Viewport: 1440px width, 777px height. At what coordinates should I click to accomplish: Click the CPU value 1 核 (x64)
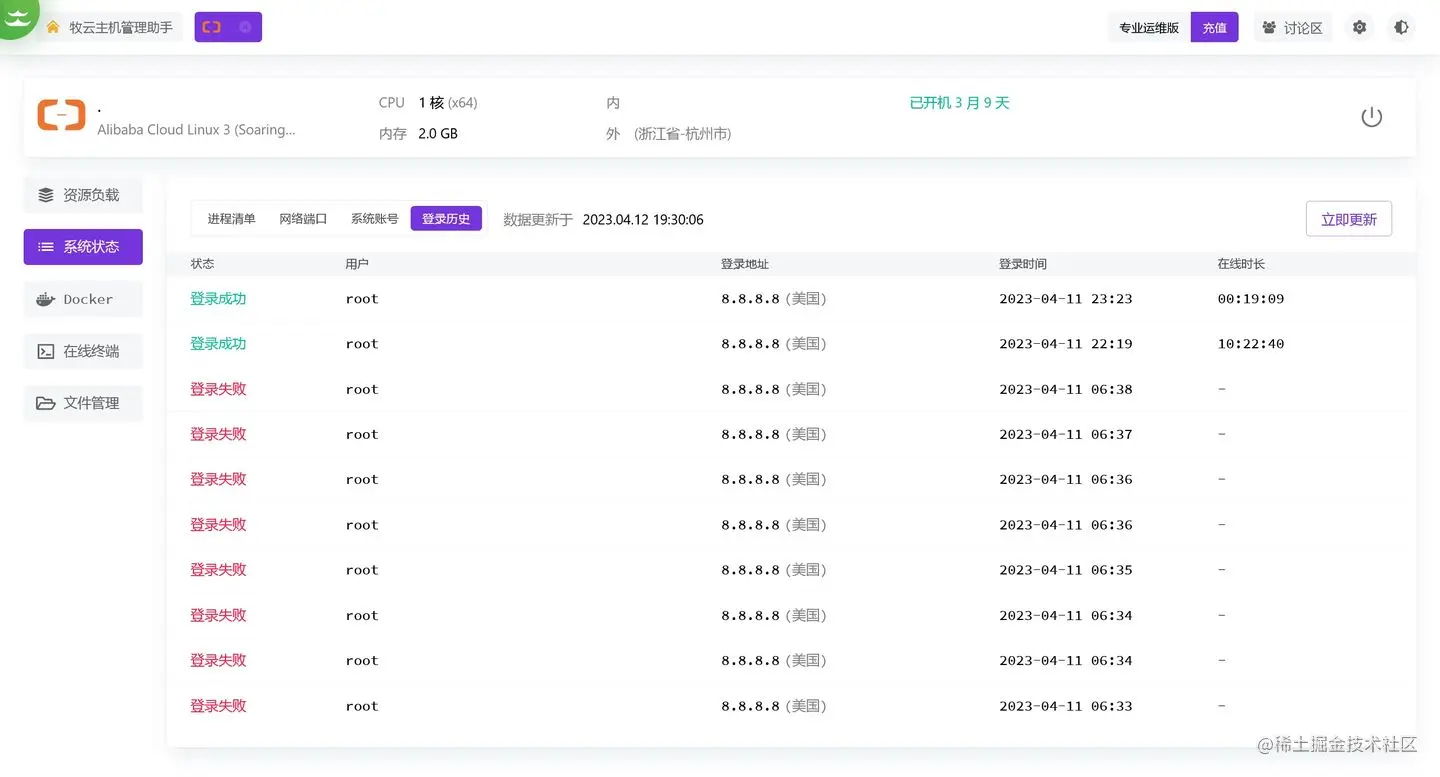pos(448,103)
